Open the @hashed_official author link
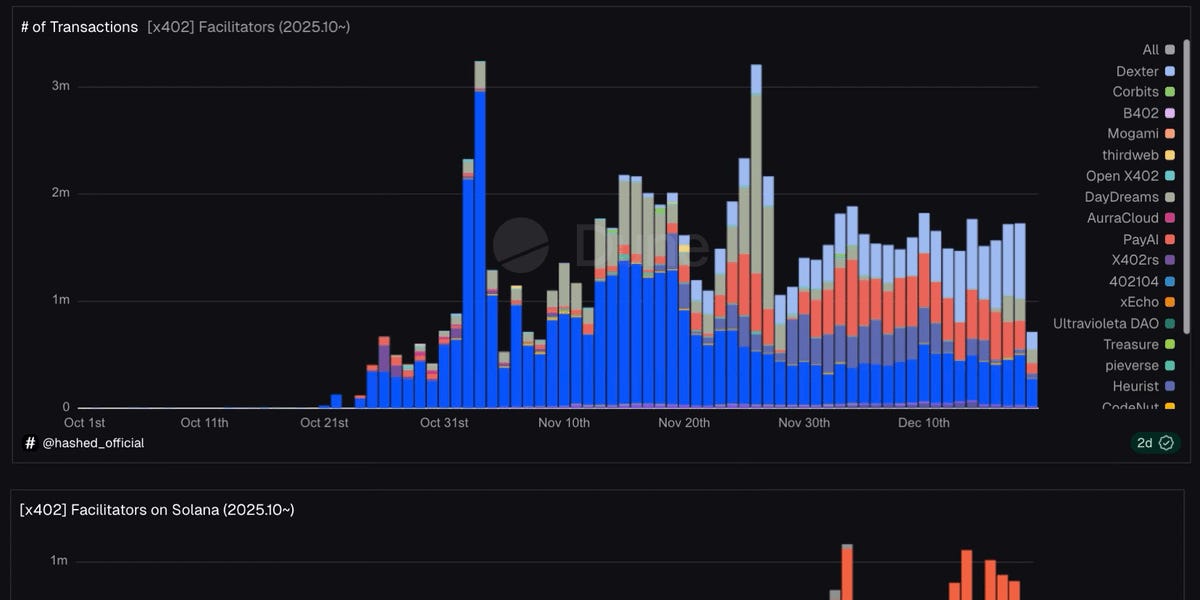 coord(93,442)
